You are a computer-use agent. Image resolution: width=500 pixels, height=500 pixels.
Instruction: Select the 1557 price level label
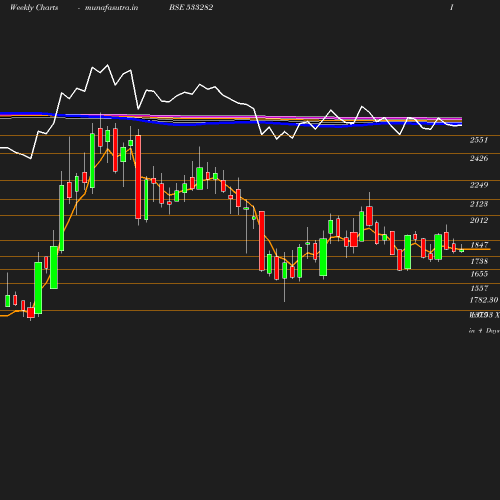pyautogui.click(x=479, y=288)
